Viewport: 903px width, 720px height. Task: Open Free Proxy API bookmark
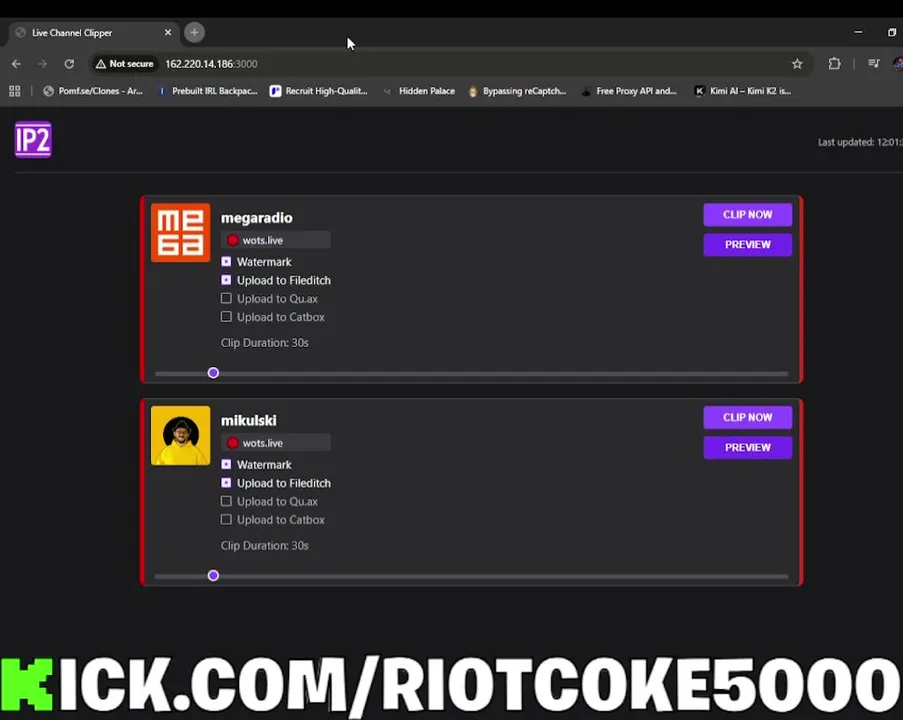[629, 91]
